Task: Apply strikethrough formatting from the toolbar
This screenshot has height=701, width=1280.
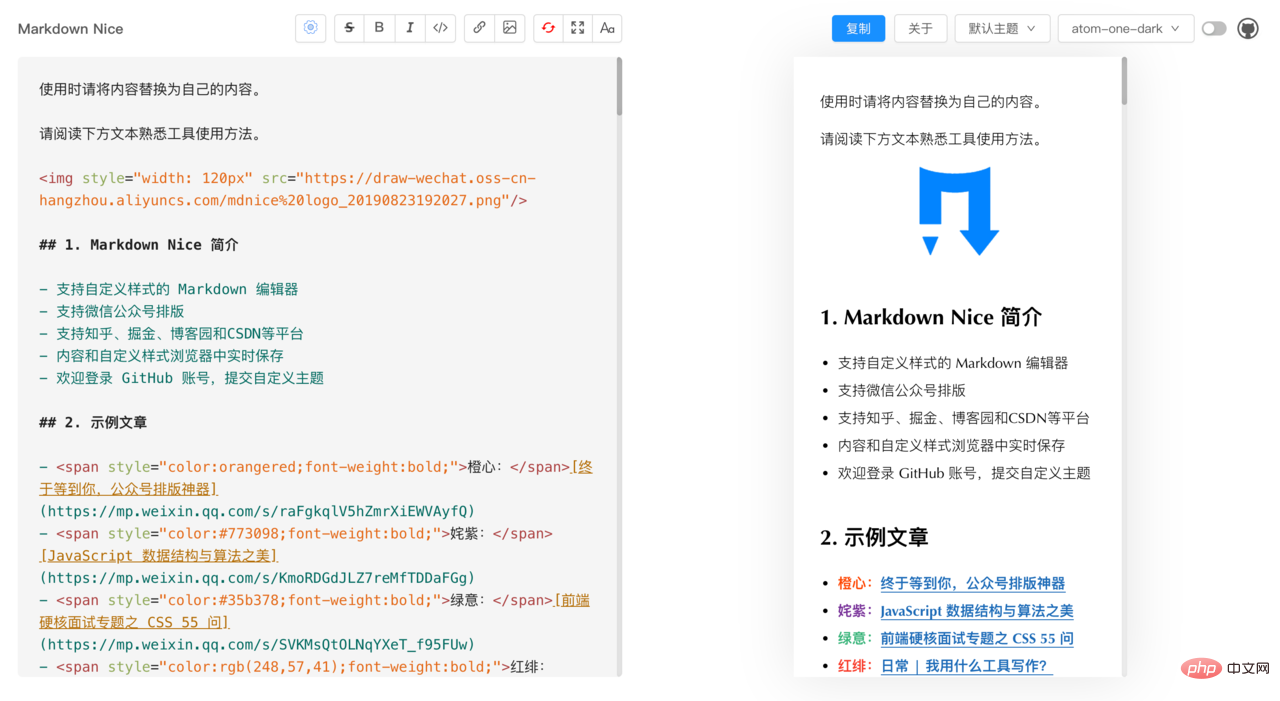Action: [349, 28]
